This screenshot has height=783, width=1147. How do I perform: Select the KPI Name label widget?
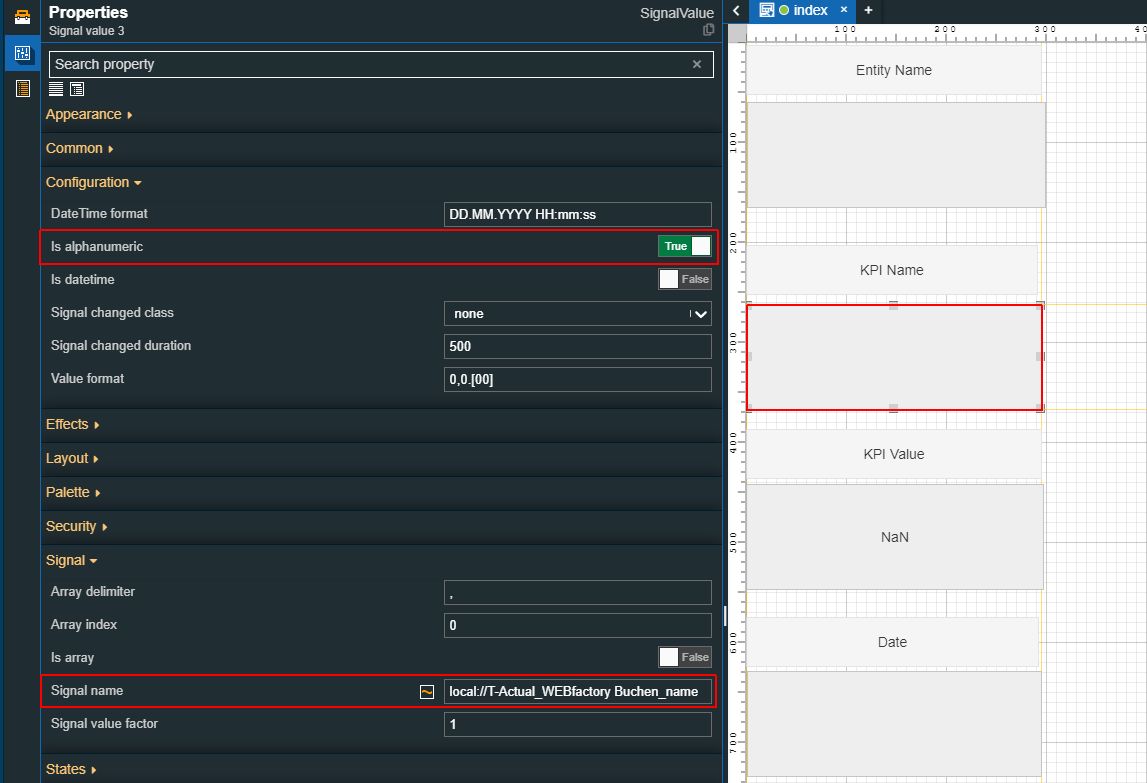[892, 270]
